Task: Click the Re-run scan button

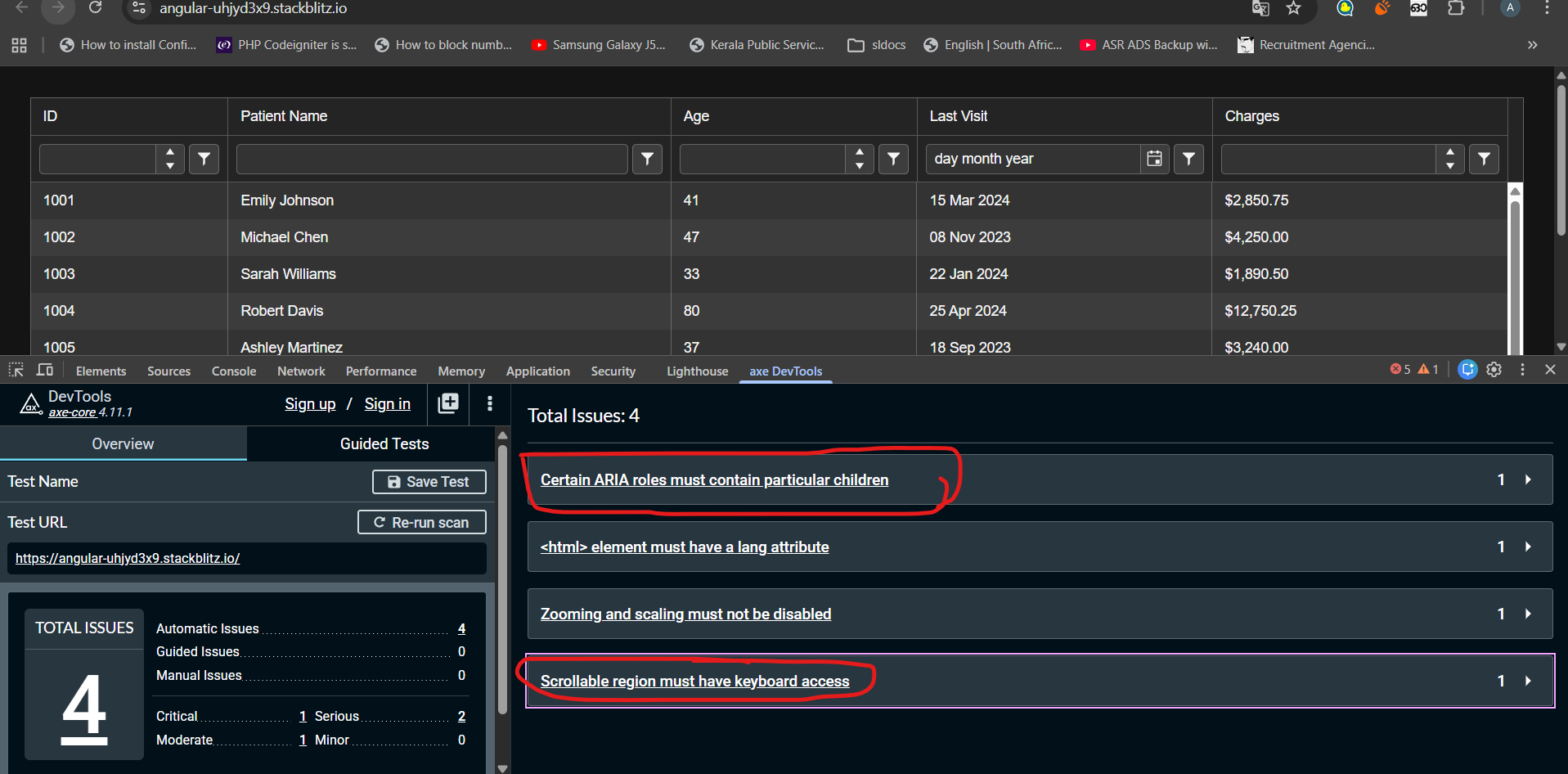Action: [x=422, y=522]
